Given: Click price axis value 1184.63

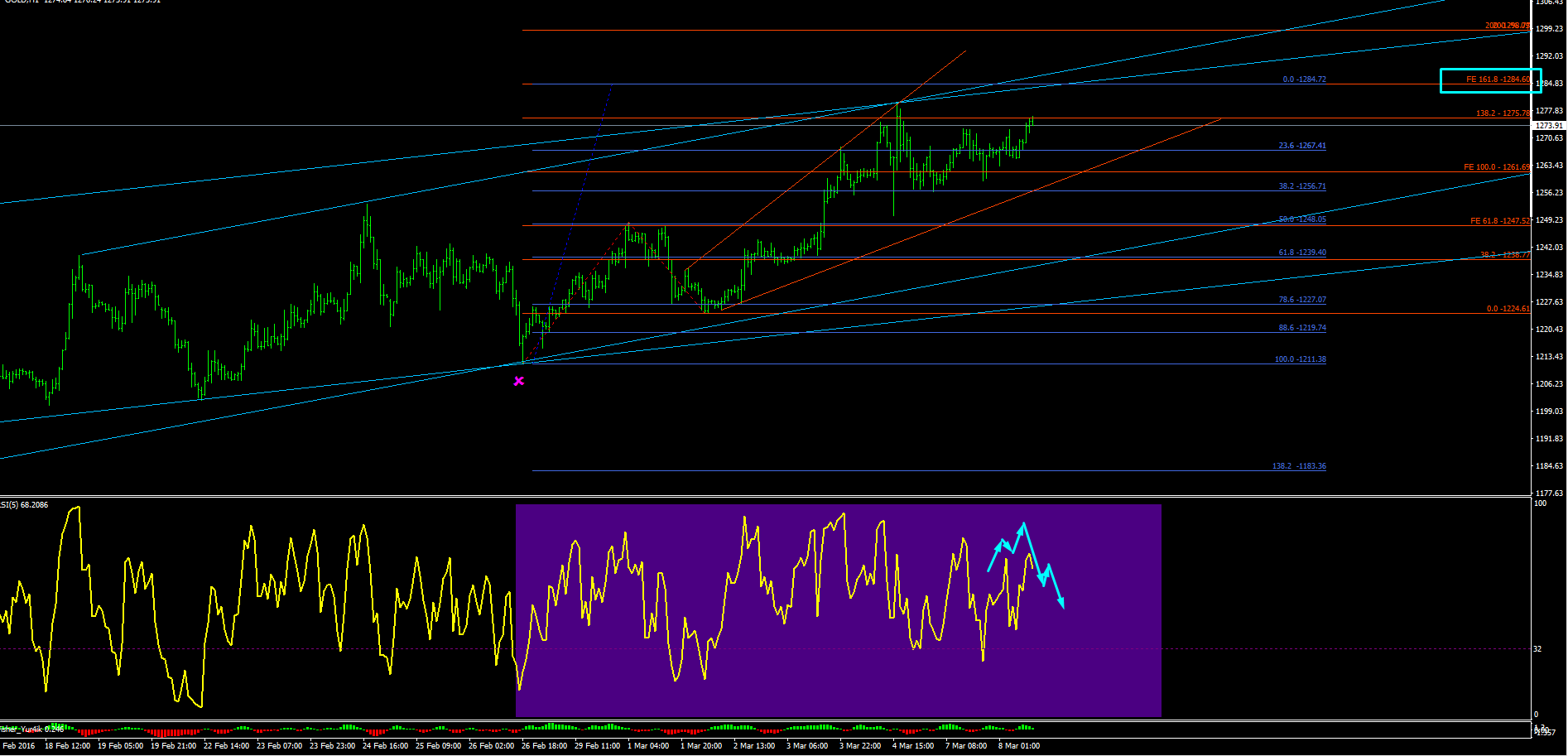Looking at the screenshot, I should pyautogui.click(x=1549, y=466).
